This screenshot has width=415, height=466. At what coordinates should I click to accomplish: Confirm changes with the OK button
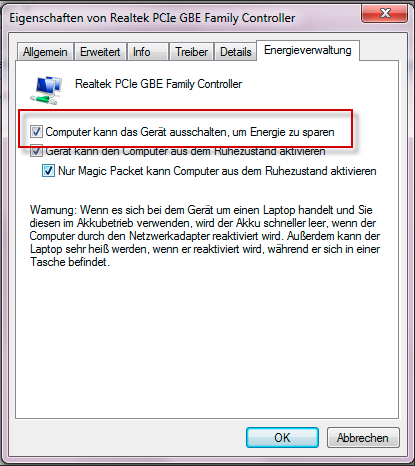[282, 437]
